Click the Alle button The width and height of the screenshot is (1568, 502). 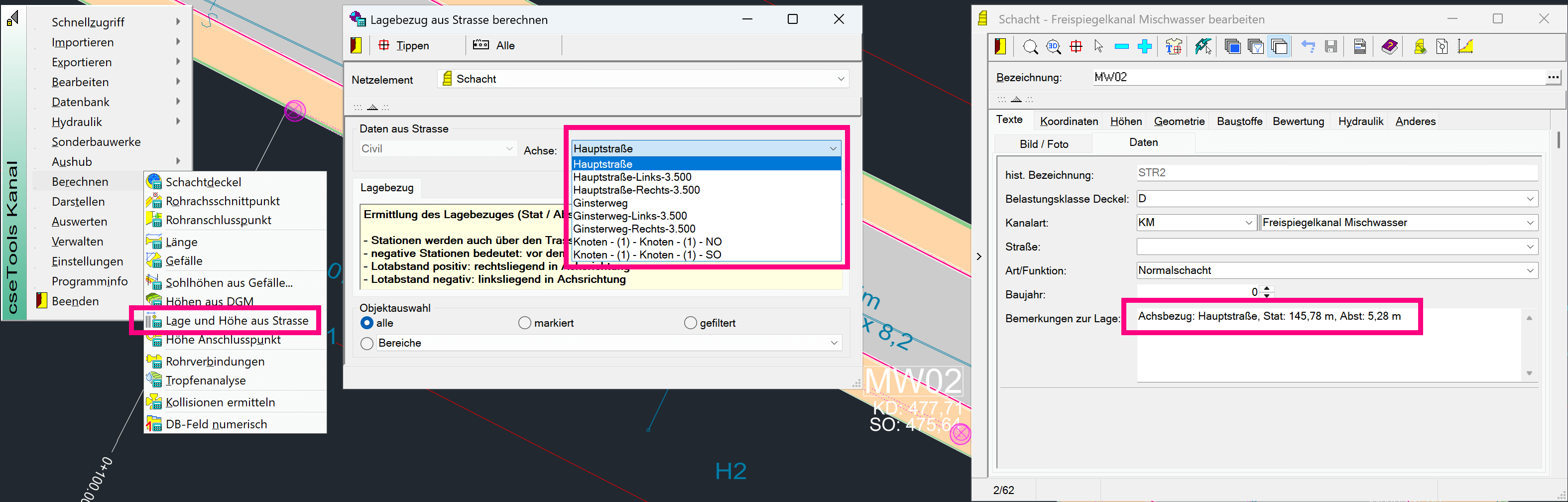click(x=494, y=46)
